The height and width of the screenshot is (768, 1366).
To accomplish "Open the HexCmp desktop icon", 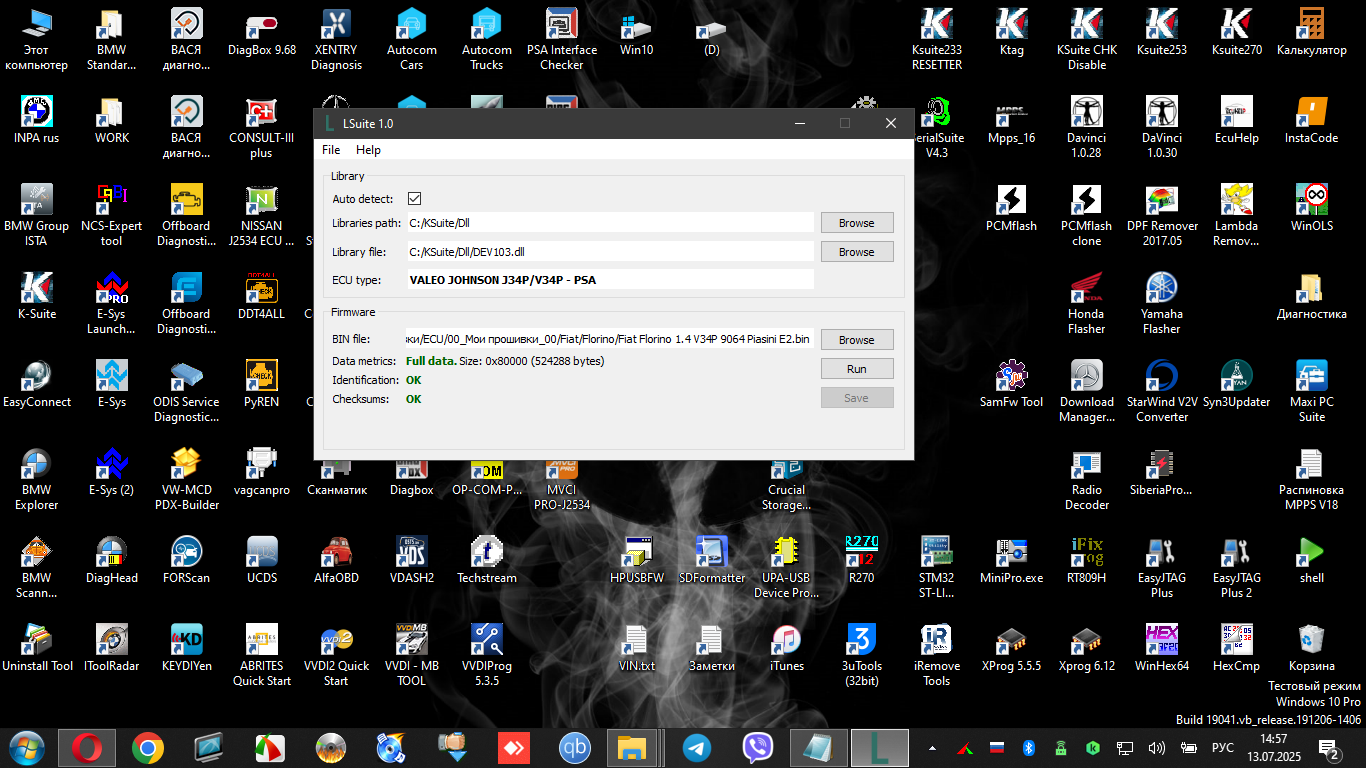I will click(1237, 650).
